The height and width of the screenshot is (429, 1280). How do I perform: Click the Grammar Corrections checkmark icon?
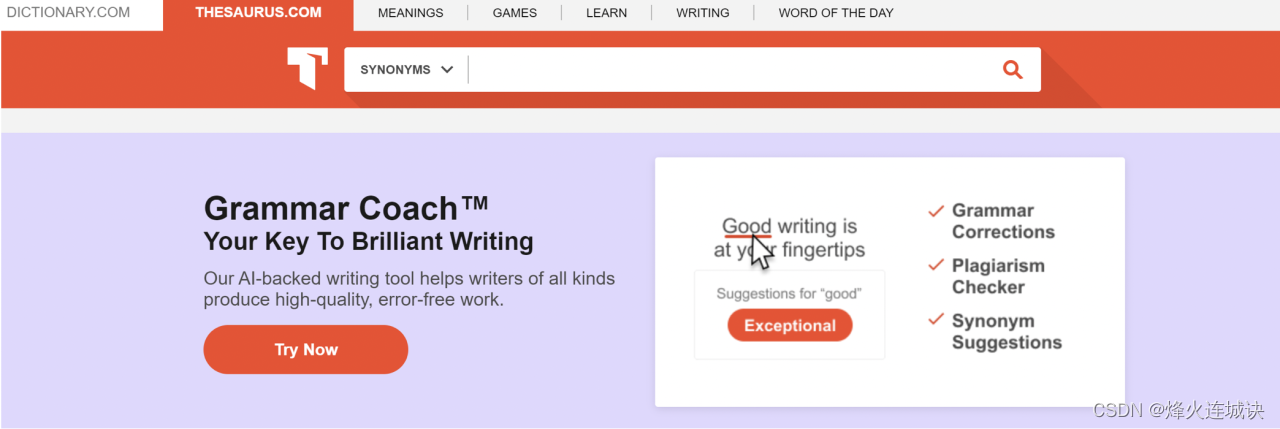point(936,211)
